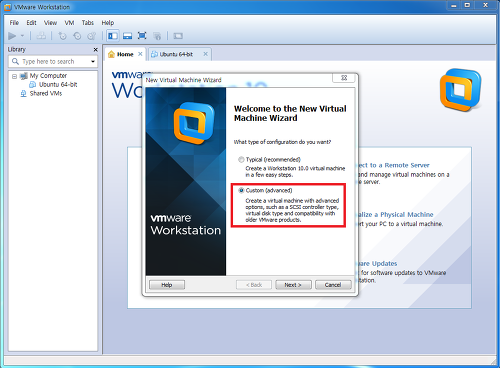Image resolution: width=500 pixels, height=368 pixels.
Task: Minimize the VMware Workstation window
Action: pos(453,6)
